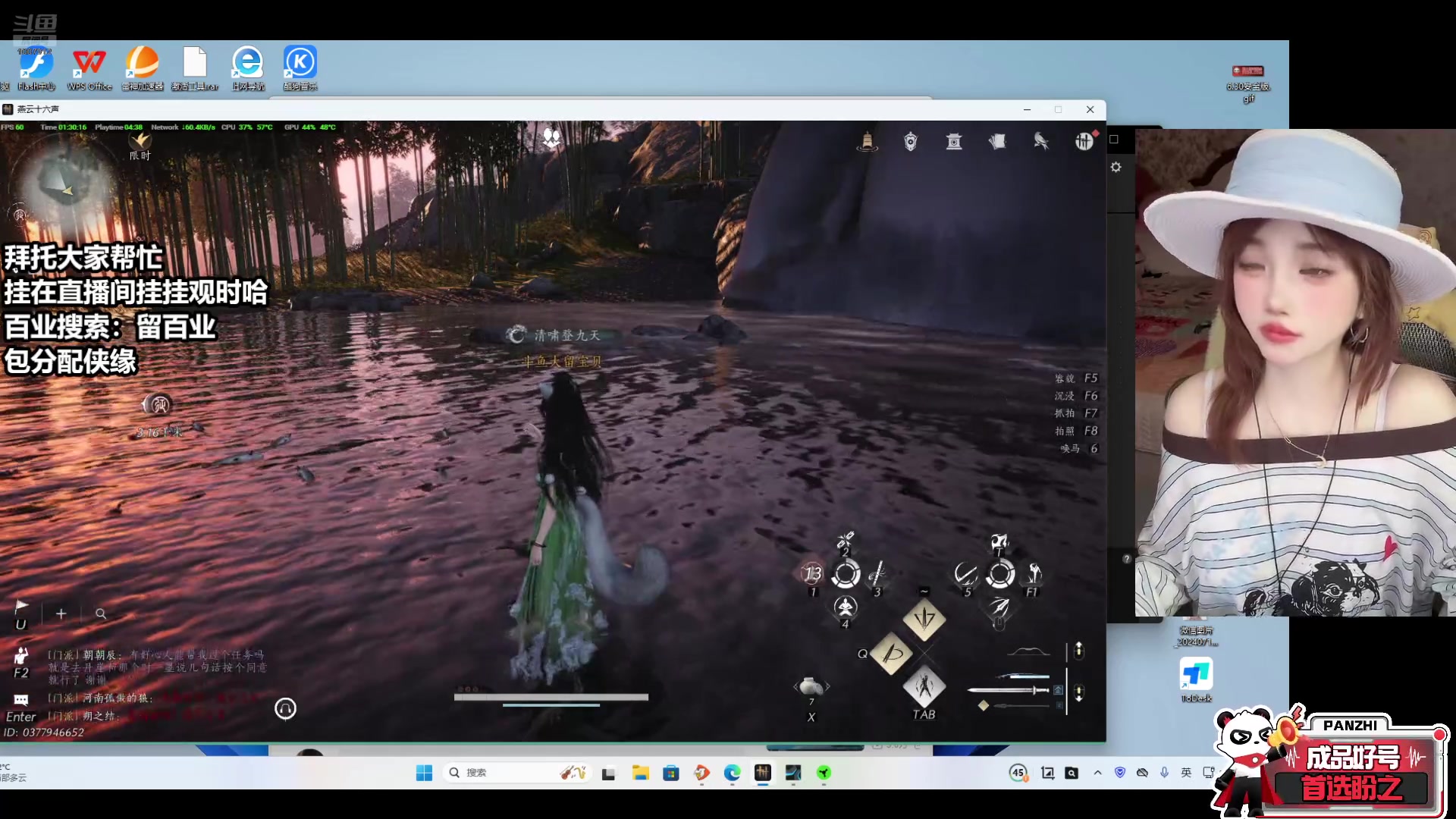The height and width of the screenshot is (819, 1456).
Task: Open Flash中心 desktop shortcut
Action: pos(36,68)
